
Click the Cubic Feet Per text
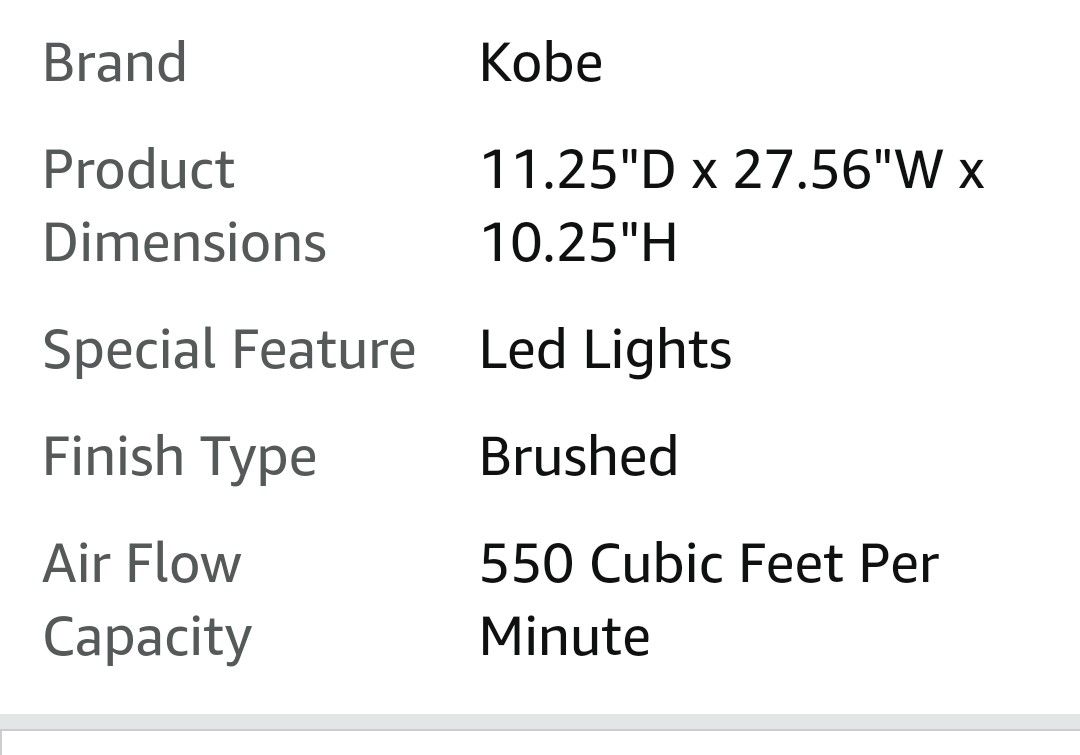coord(764,563)
